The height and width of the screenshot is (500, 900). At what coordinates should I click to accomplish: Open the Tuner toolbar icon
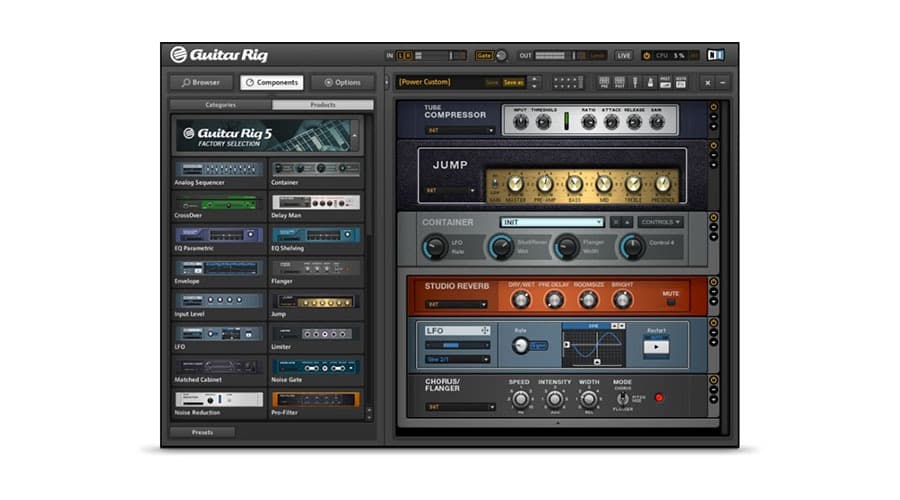pos(635,83)
